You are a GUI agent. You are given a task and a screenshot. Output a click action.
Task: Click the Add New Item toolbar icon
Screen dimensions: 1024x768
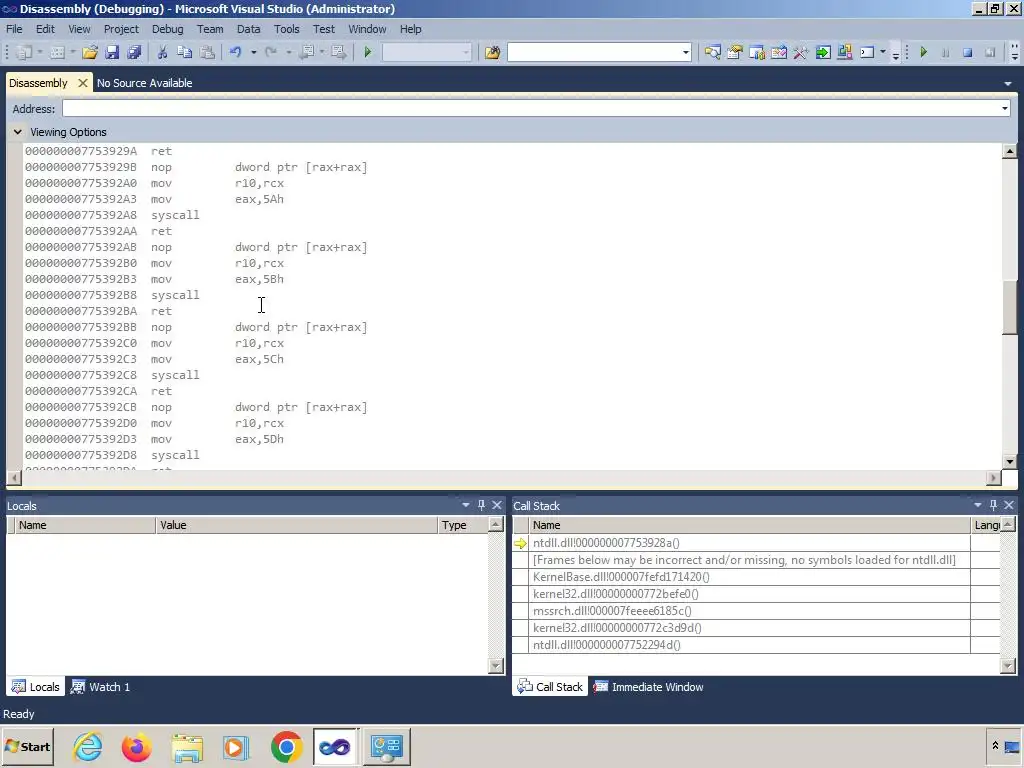point(57,52)
